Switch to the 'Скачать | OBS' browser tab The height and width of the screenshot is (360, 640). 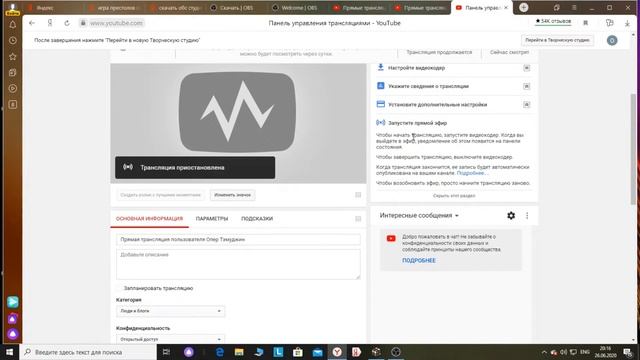pyautogui.click(x=237, y=8)
